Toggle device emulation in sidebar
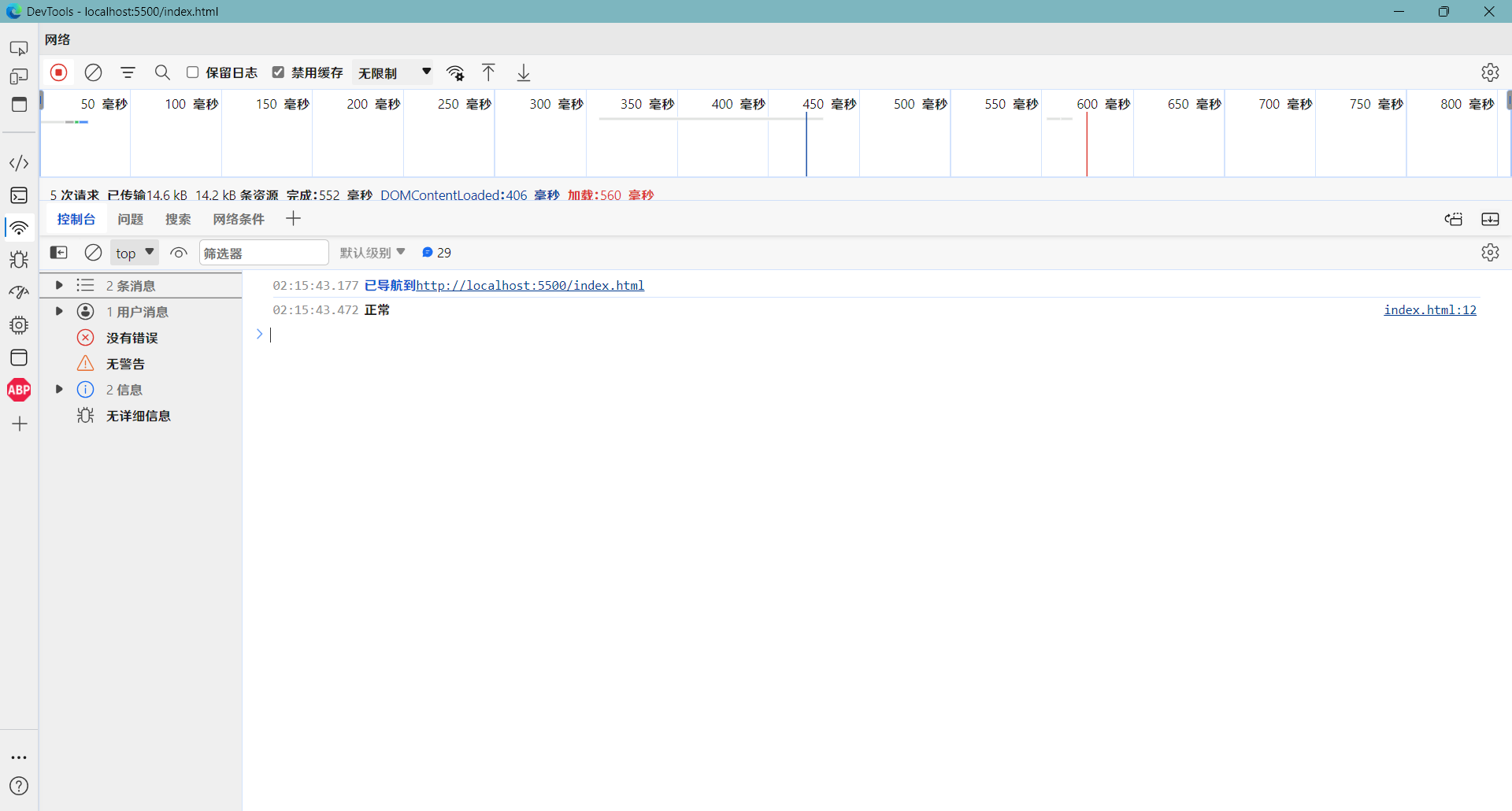This screenshot has width=1512, height=811. click(x=19, y=76)
